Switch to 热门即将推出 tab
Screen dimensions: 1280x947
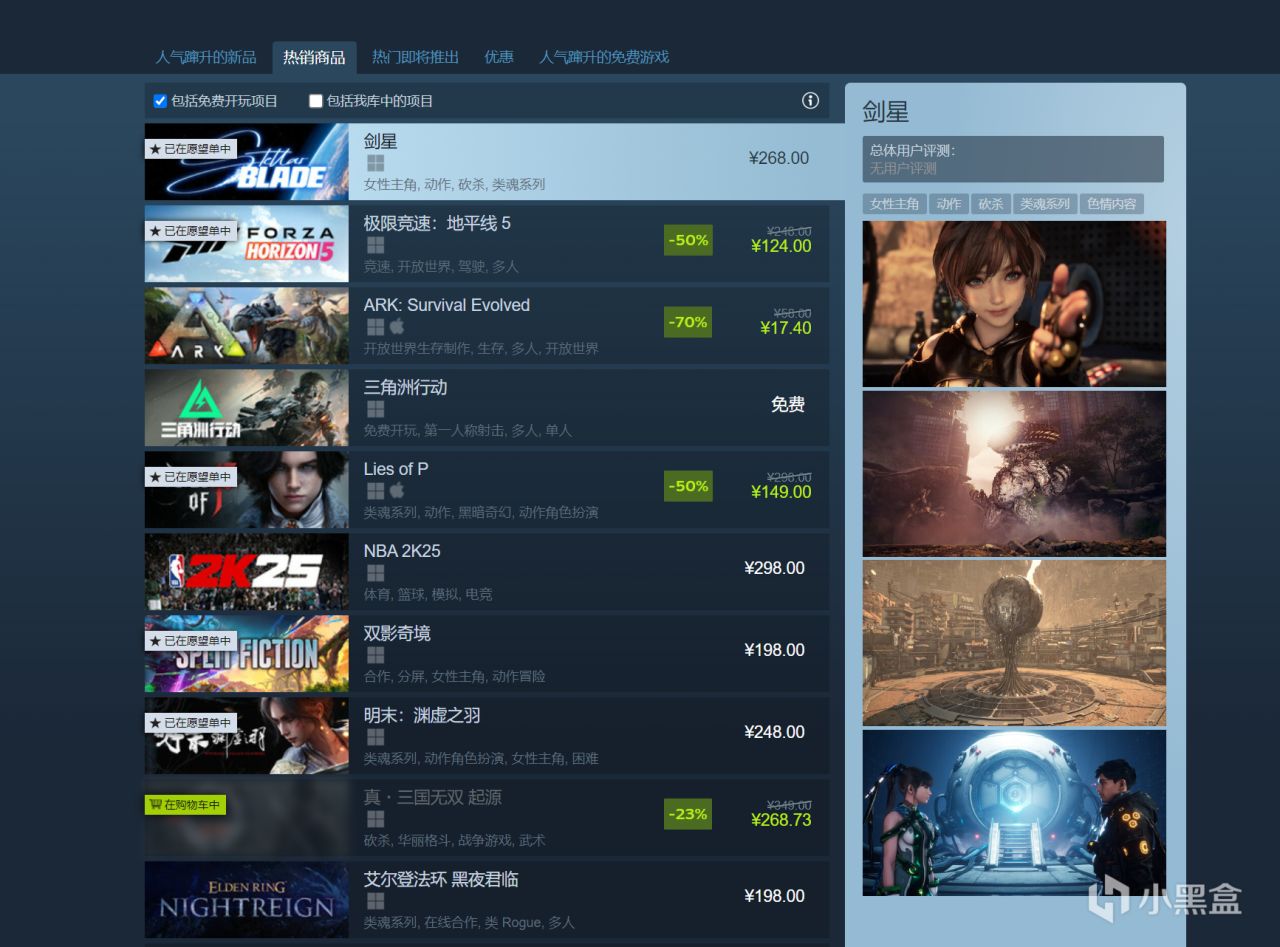415,57
